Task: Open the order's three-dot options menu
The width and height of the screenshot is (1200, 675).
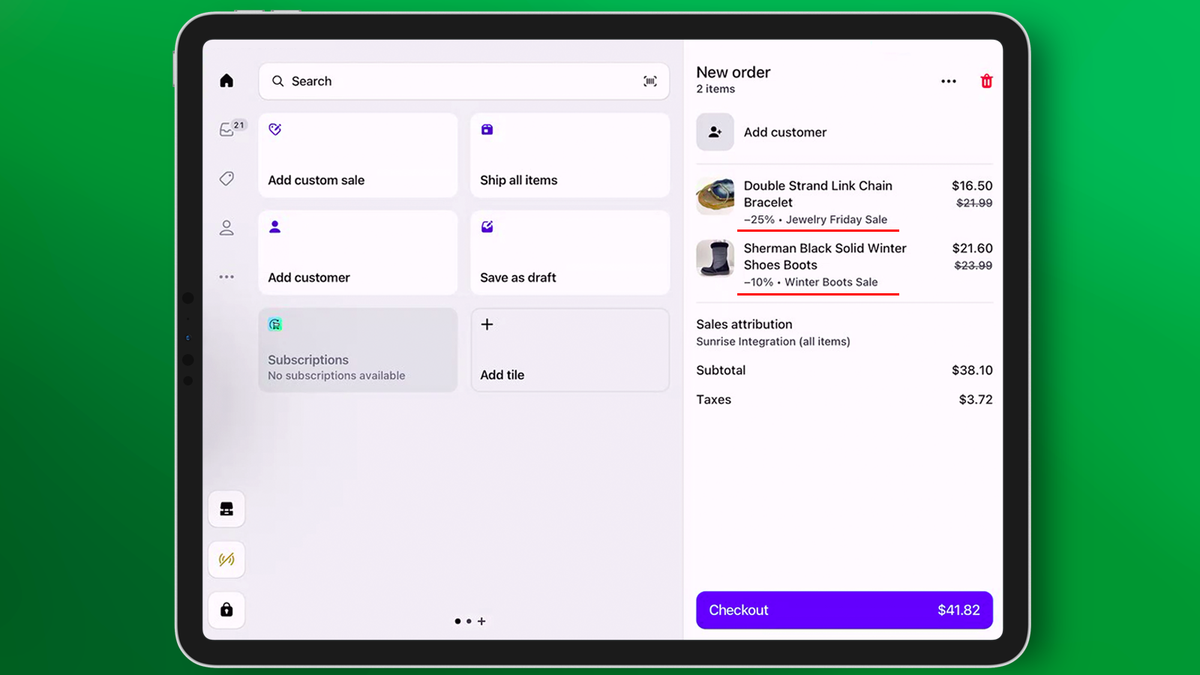Action: coord(948,81)
